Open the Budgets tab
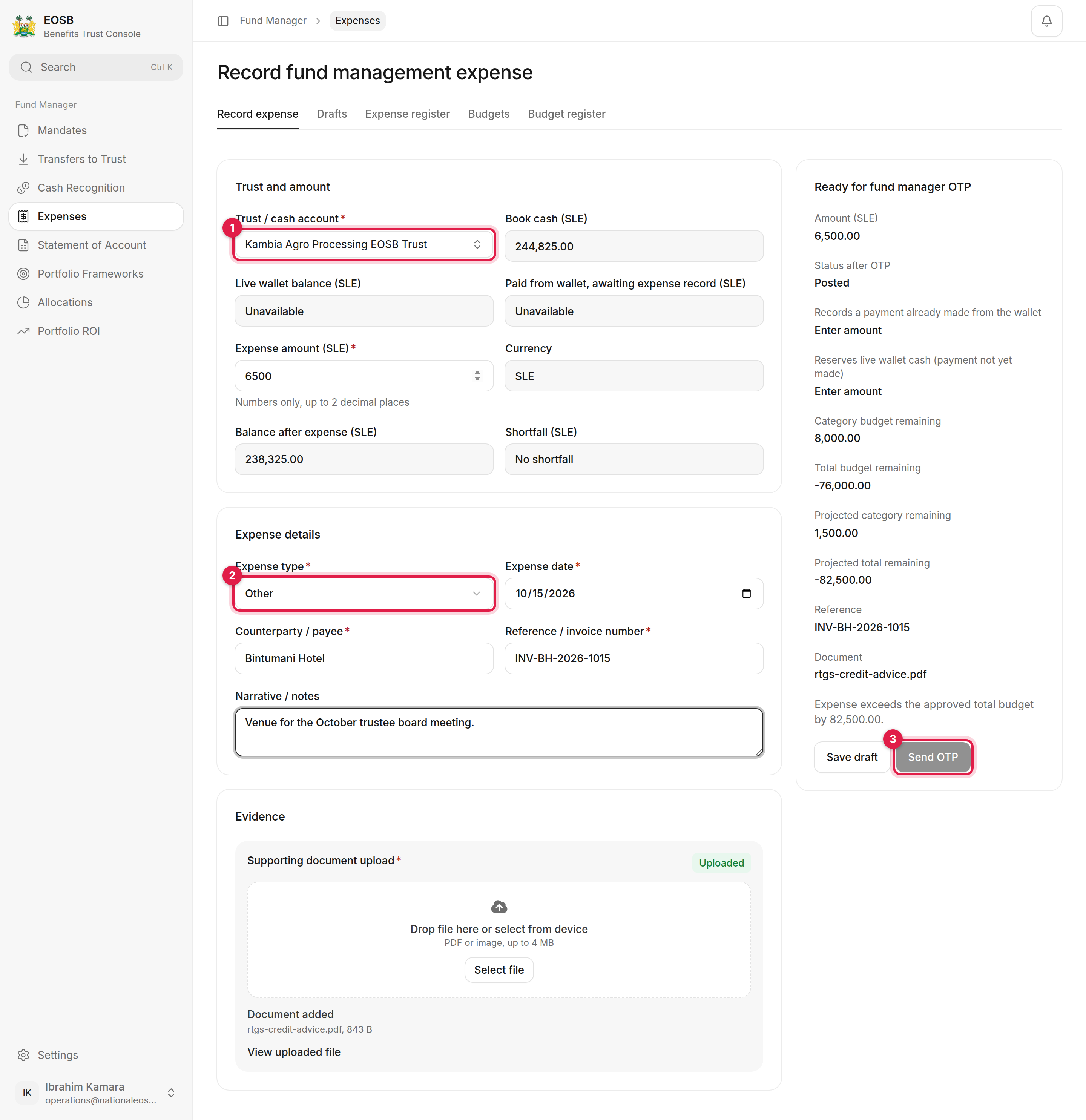 pyautogui.click(x=488, y=114)
